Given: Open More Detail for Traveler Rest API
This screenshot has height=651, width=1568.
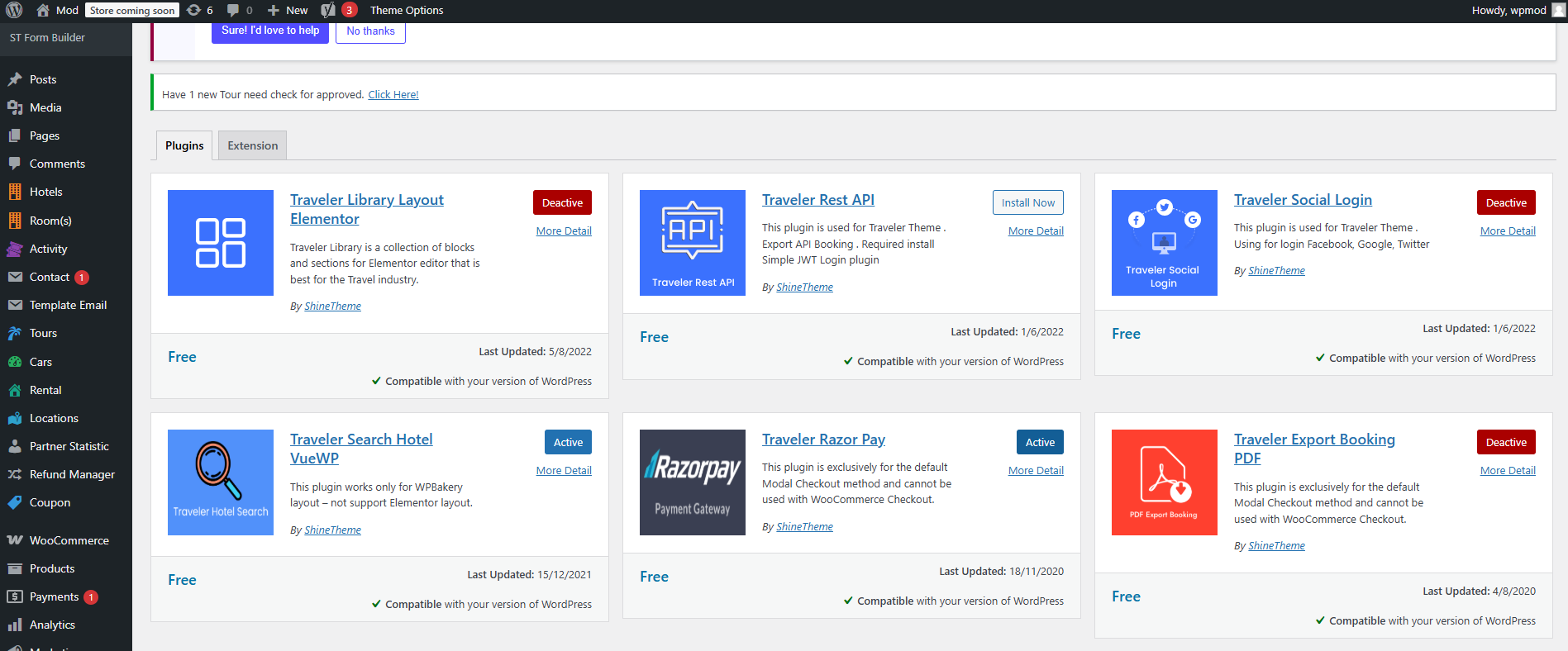Looking at the screenshot, I should (1036, 231).
